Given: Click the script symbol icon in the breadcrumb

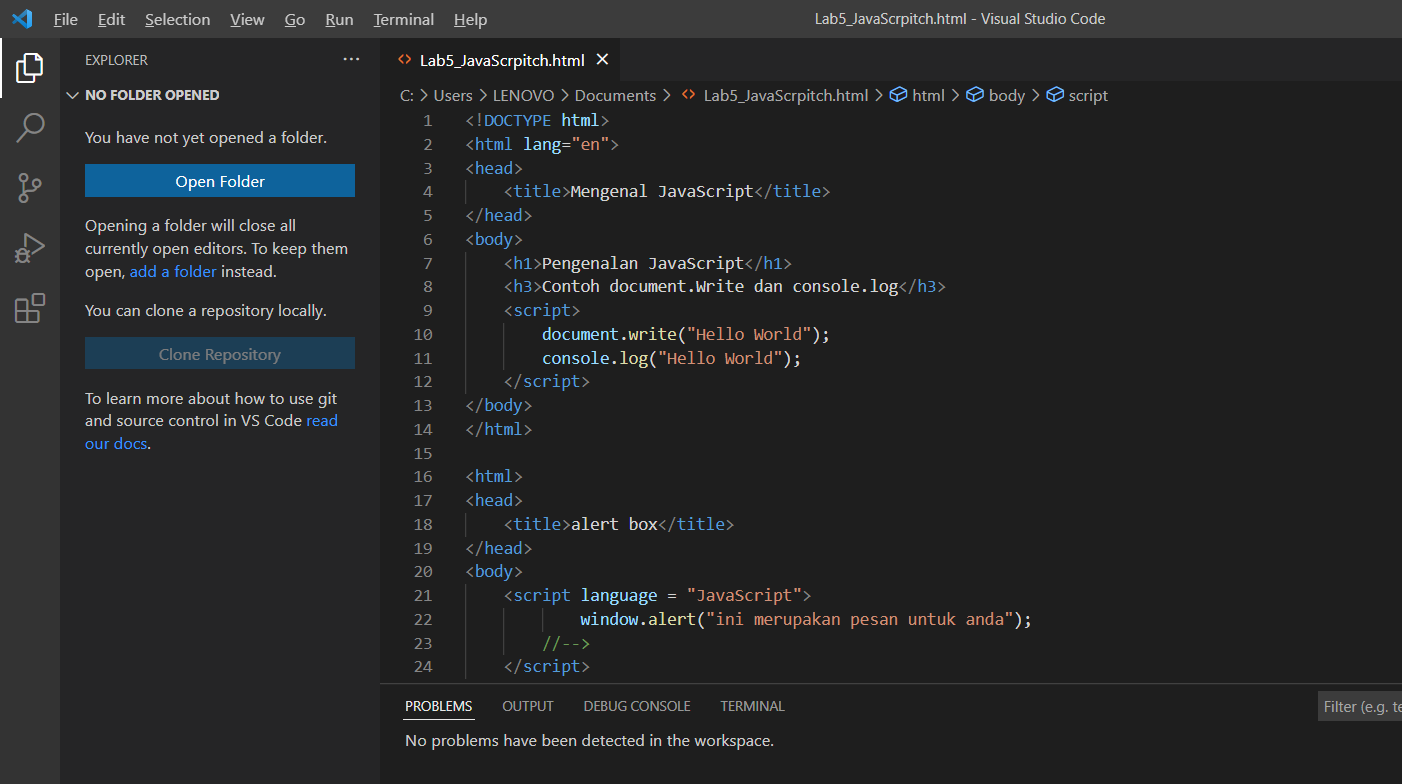Looking at the screenshot, I should click(1056, 95).
